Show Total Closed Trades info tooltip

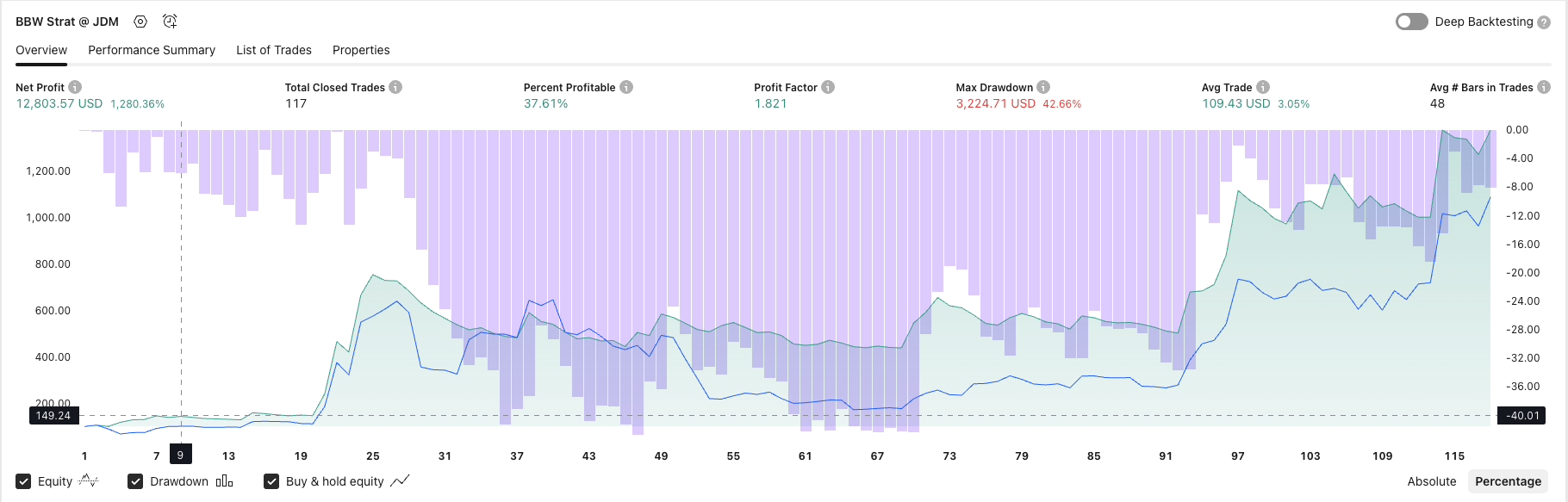[395, 87]
